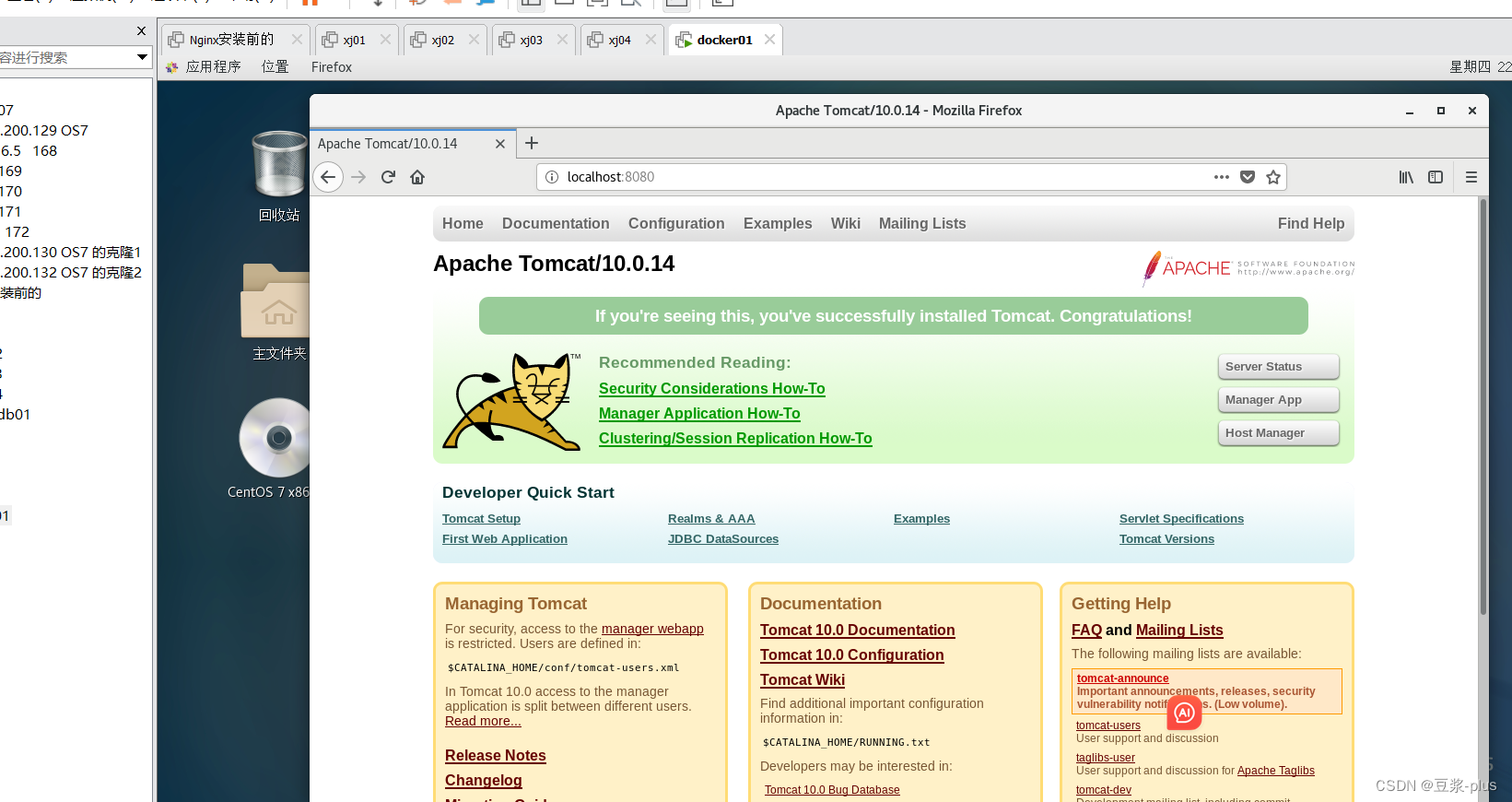1512x802 pixels.
Task: Open the Tomcat Configuration nav link
Action: coord(676,223)
